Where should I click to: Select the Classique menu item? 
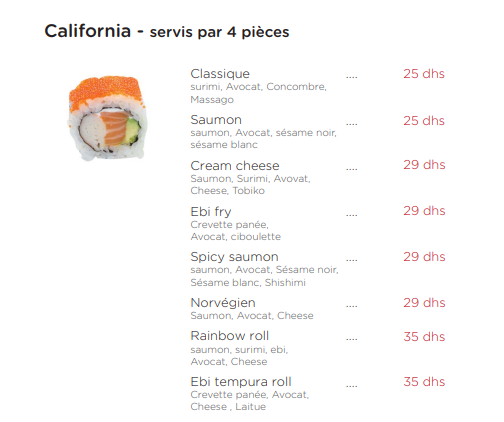[x=220, y=74]
